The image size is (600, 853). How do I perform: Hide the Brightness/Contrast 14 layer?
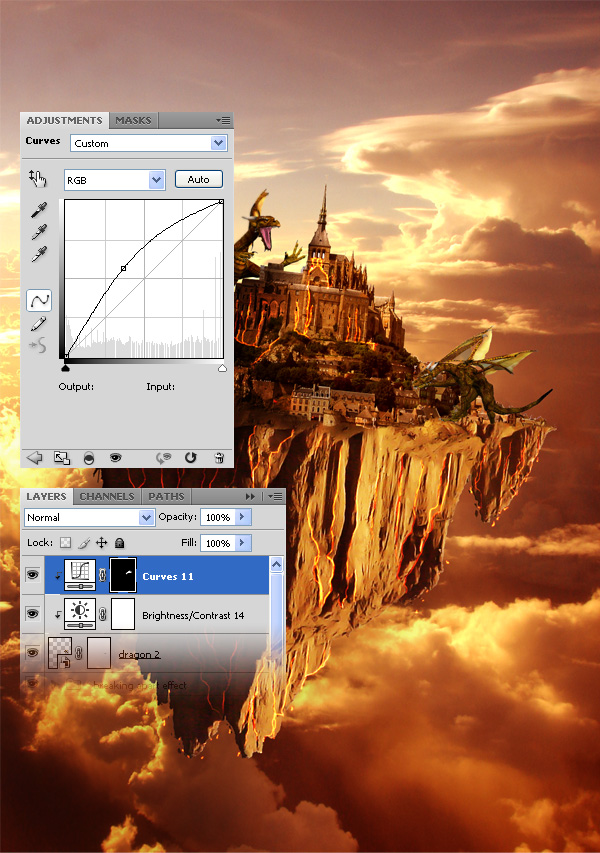pos(33,614)
